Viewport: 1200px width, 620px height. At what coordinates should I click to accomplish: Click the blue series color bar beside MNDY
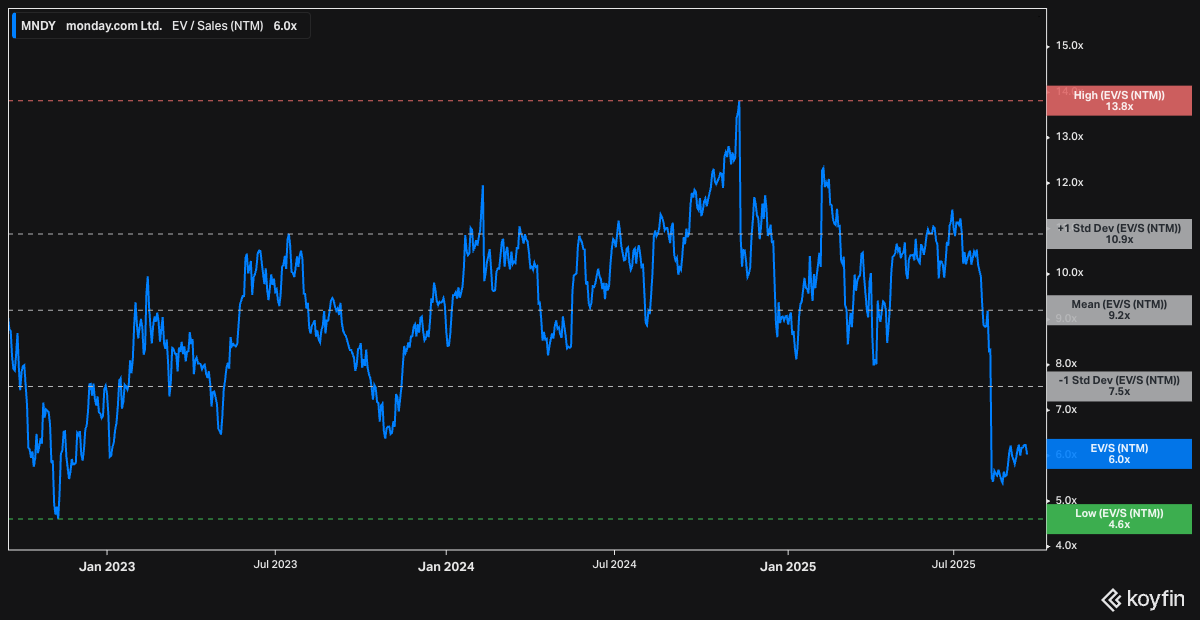coord(14,26)
